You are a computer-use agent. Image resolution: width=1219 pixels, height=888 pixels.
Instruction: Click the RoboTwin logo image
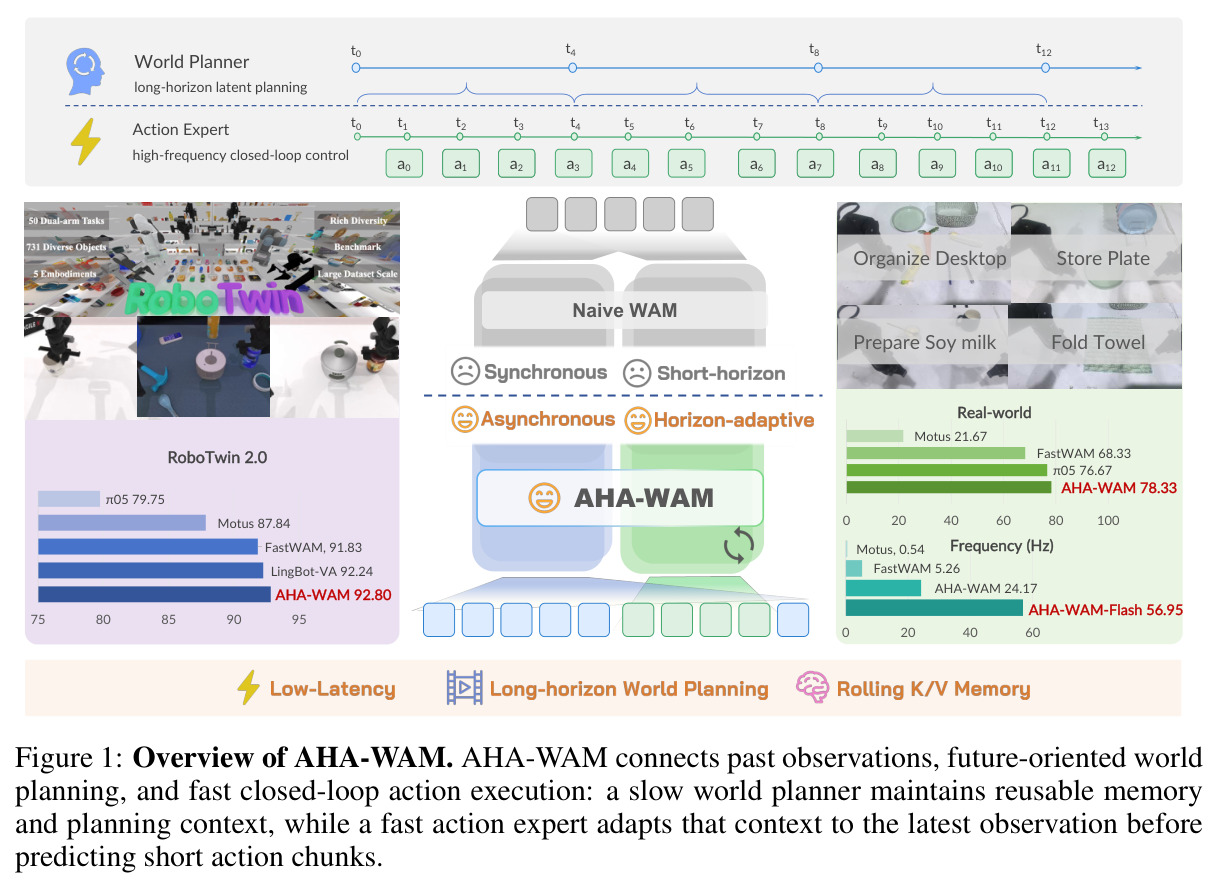213,298
